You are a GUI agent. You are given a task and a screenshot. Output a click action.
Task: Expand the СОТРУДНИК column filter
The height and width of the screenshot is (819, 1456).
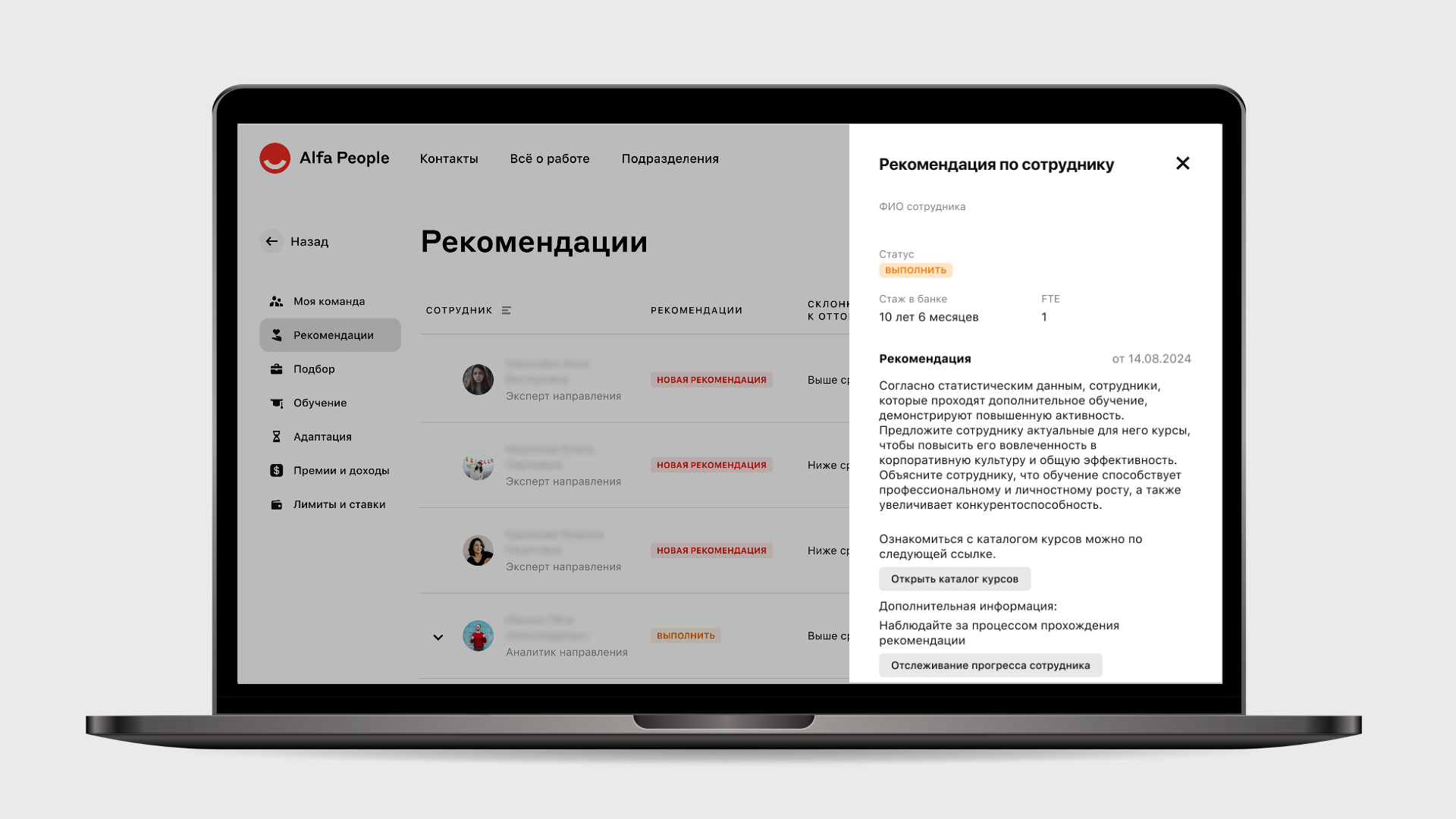point(506,310)
